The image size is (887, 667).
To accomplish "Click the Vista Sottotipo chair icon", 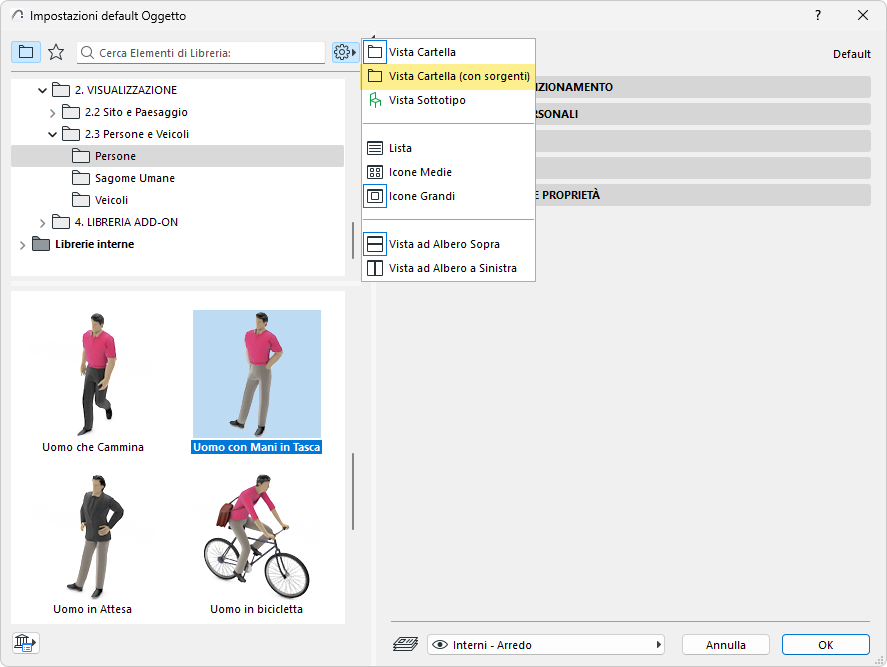I will pos(375,100).
